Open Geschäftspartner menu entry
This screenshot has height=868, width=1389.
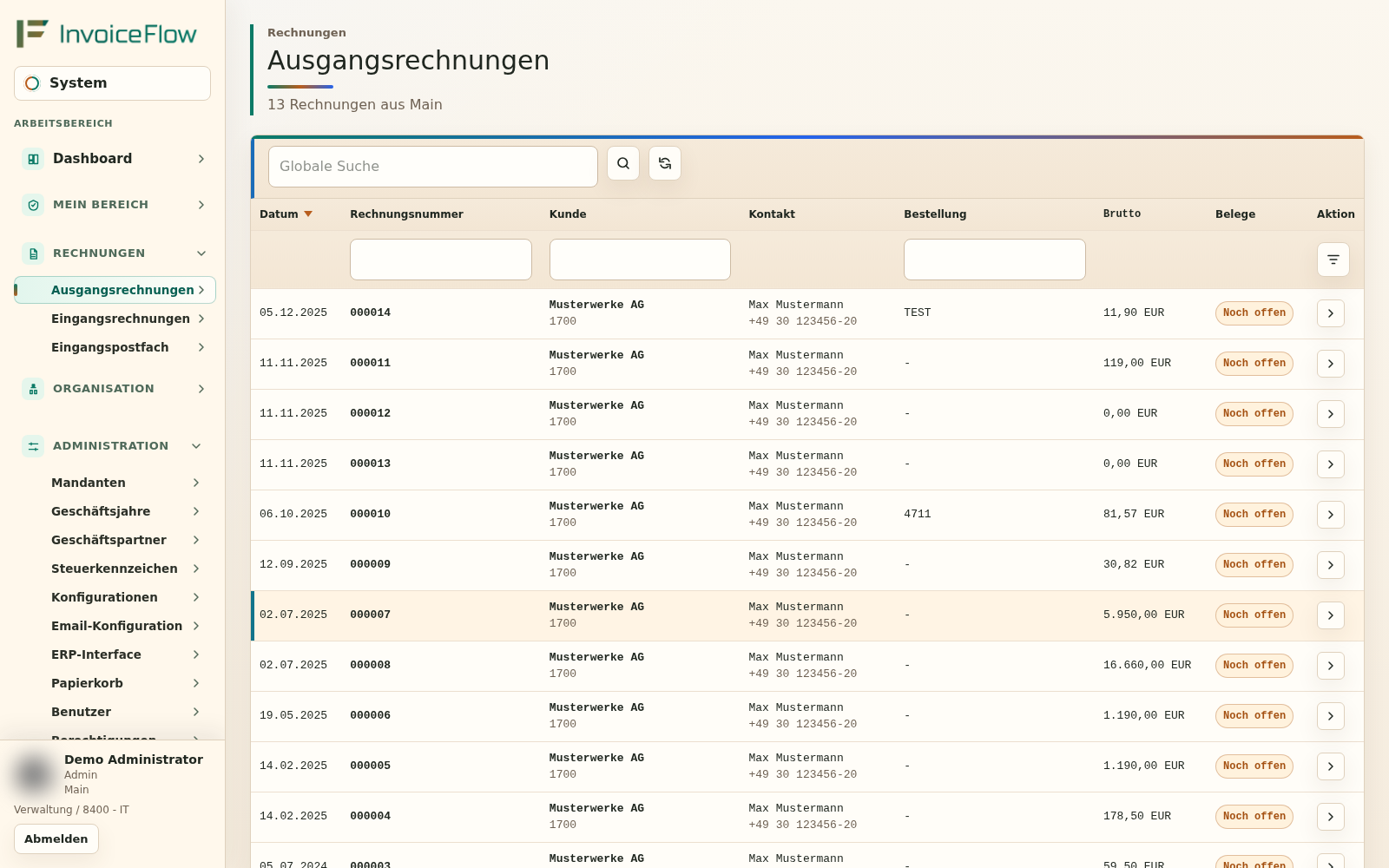(115, 540)
